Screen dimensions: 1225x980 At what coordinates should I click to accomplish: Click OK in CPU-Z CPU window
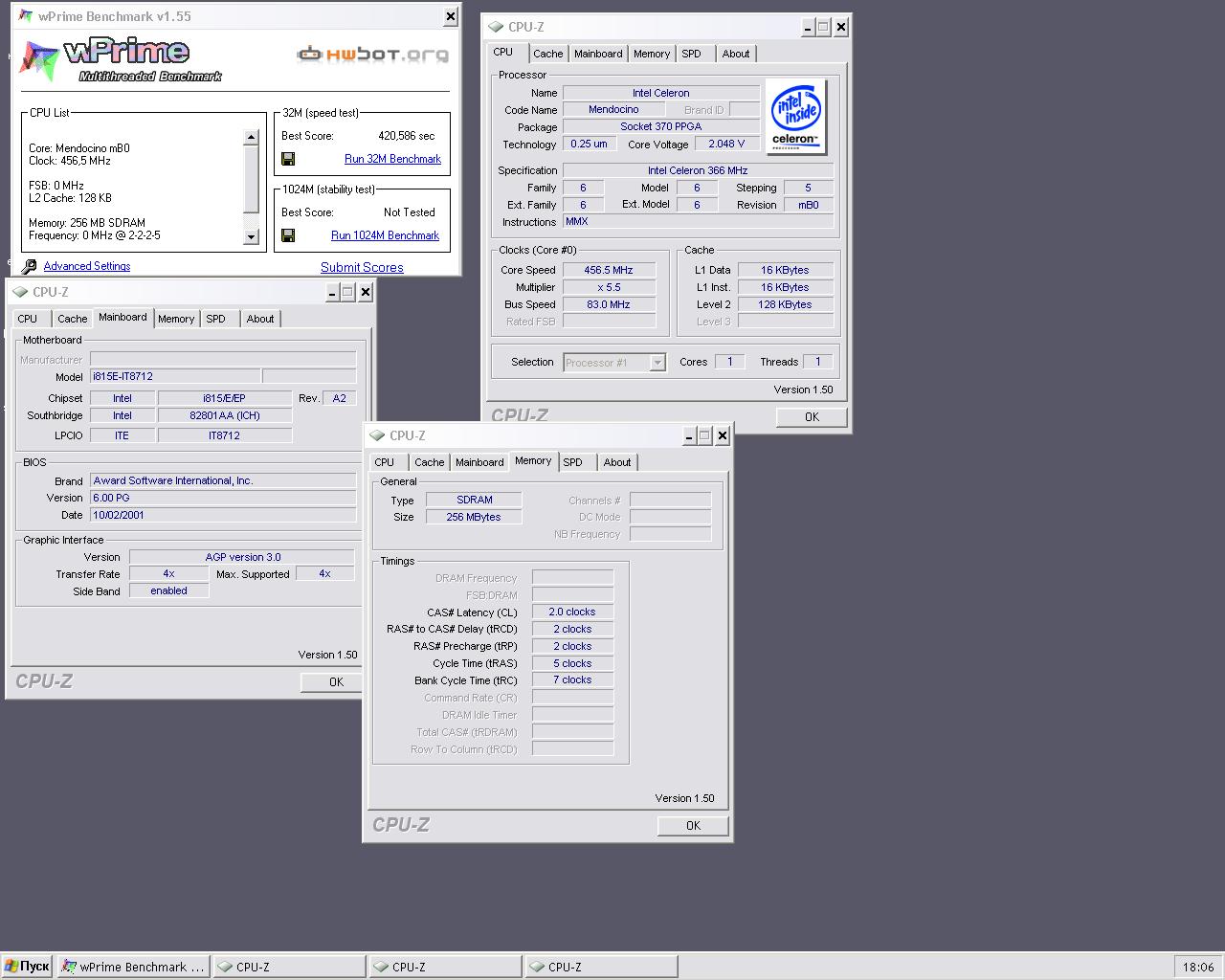(812, 416)
